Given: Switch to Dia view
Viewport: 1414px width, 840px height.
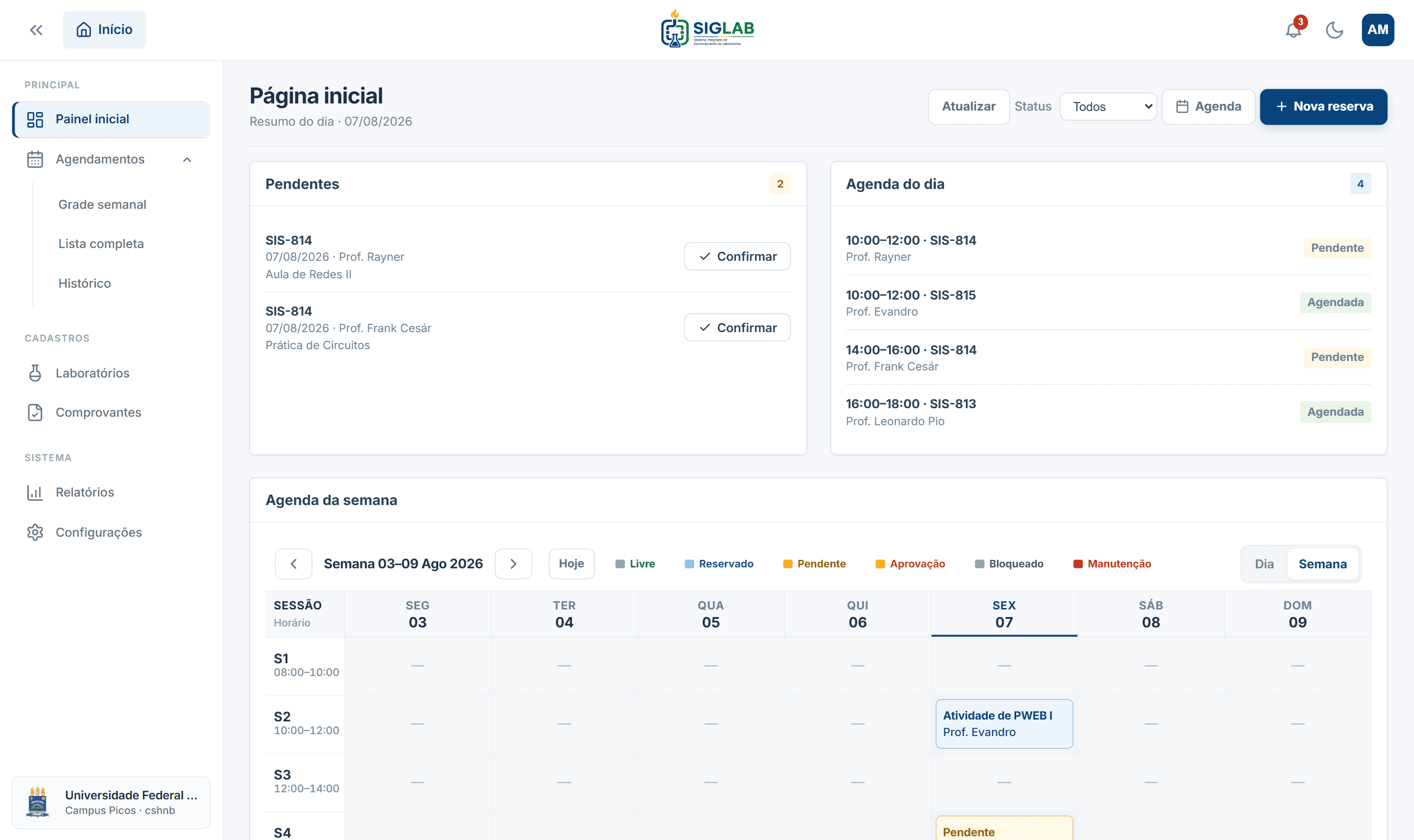Looking at the screenshot, I should tap(1264, 564).
